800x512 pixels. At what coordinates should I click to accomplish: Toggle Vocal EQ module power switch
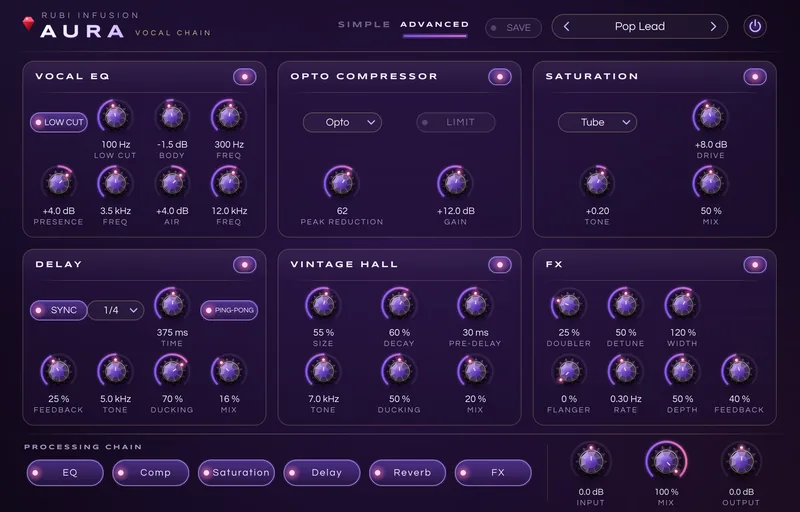coord(245,77)
